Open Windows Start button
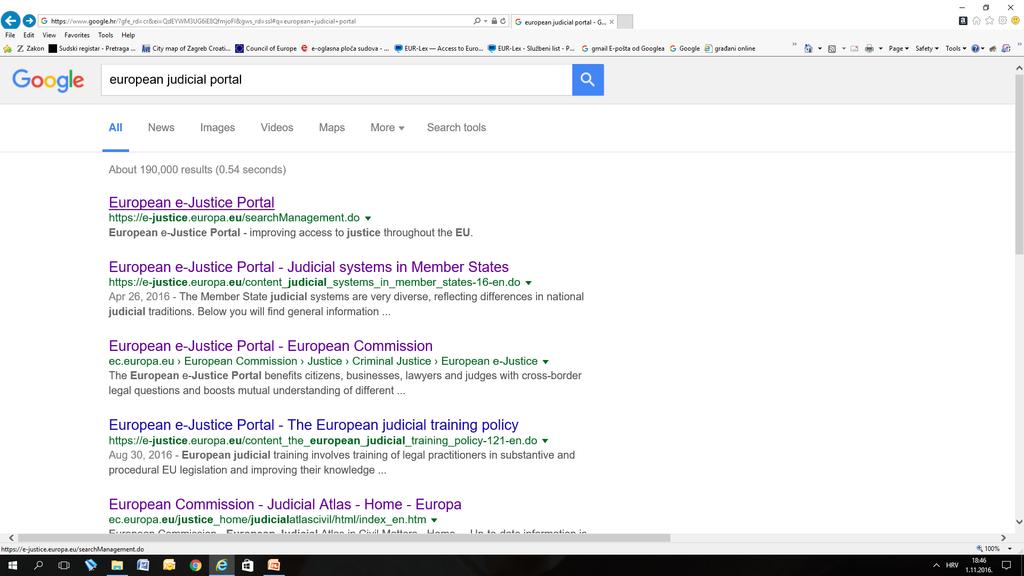This screenshot has height=576, width=1024. [x=12, y=566]
